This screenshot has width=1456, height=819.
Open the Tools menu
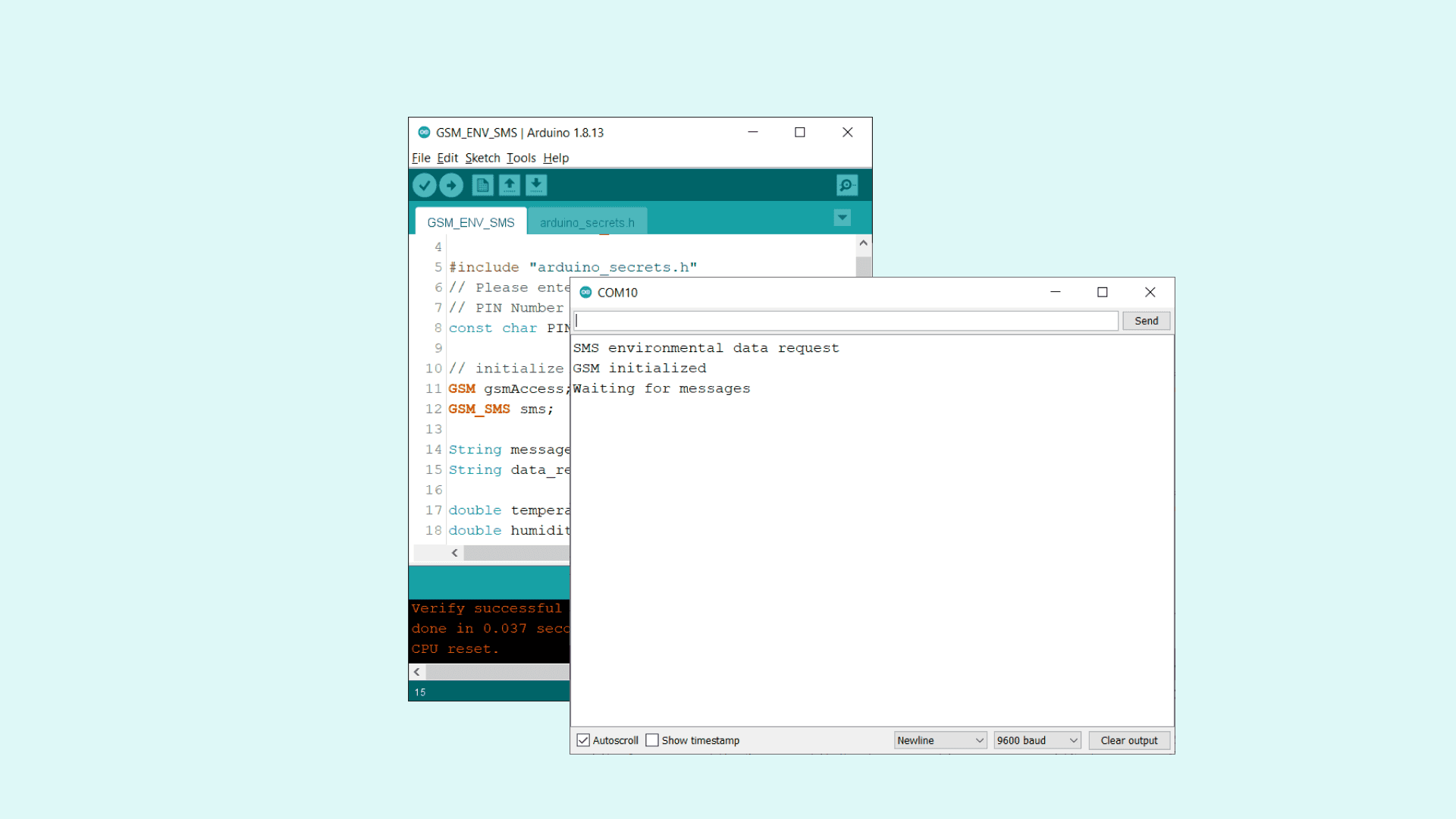point(521,158)
